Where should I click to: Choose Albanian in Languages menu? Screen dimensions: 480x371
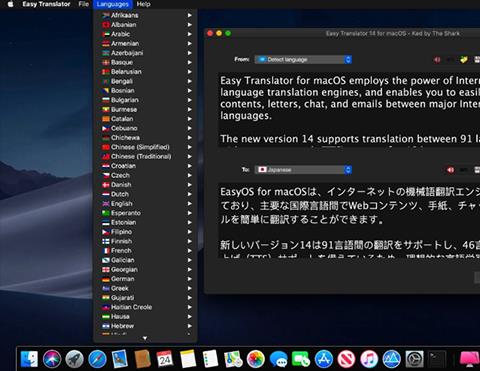[145, 25]
